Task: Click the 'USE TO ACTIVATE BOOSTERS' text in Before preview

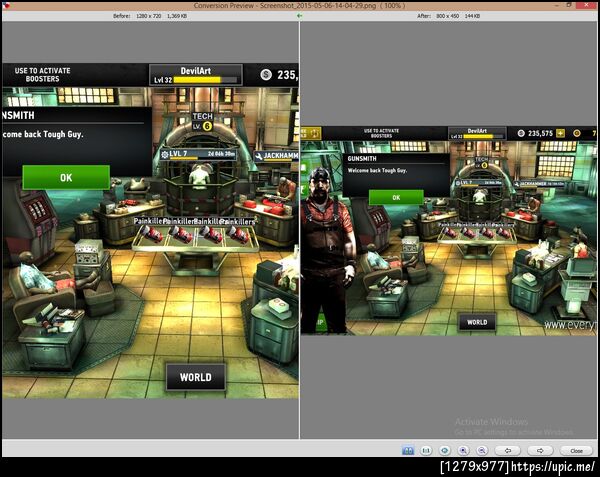Action: (x=42, y=75)
